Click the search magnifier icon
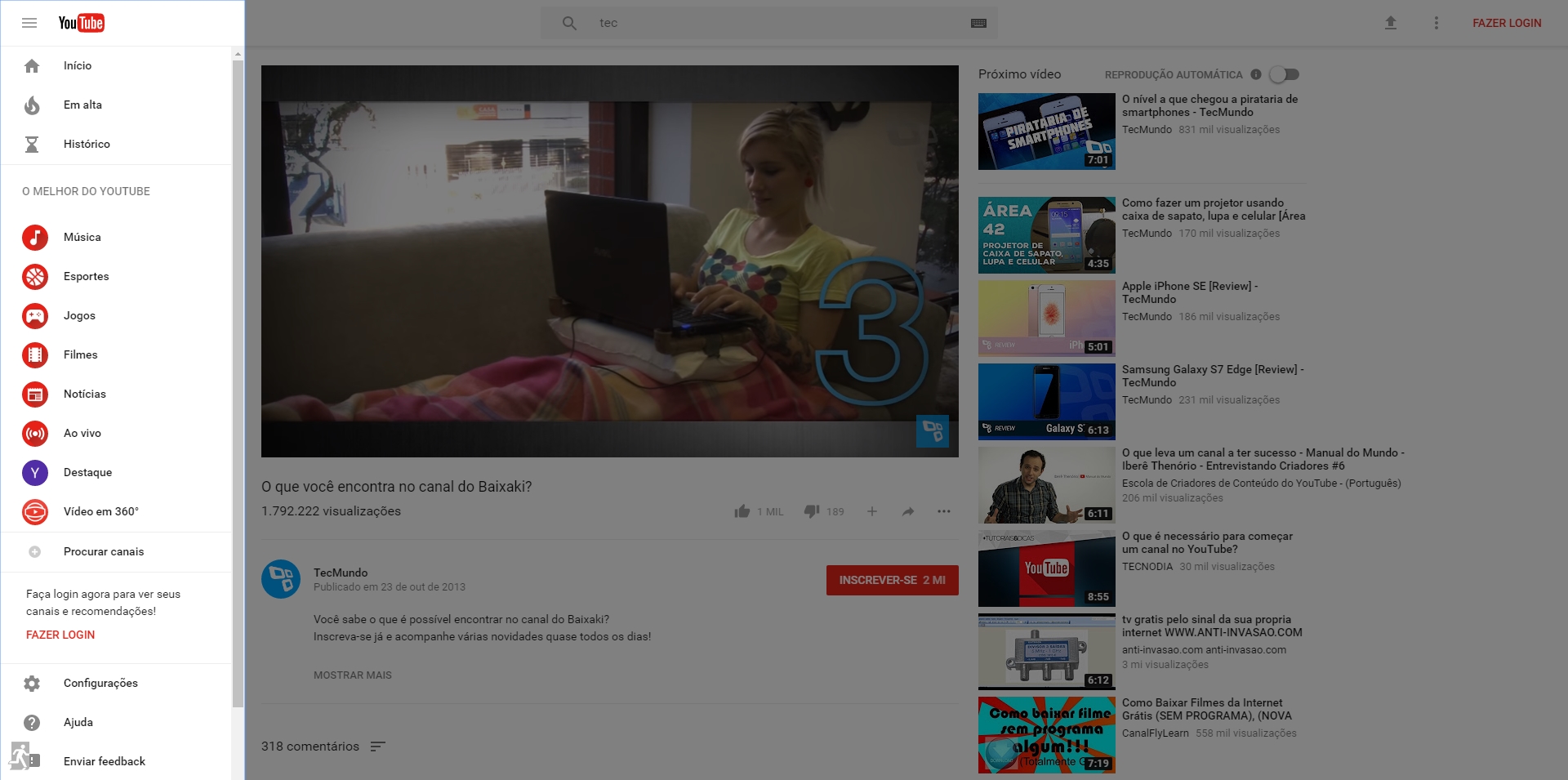This screenshot has height=780, width=1568. 569,23
